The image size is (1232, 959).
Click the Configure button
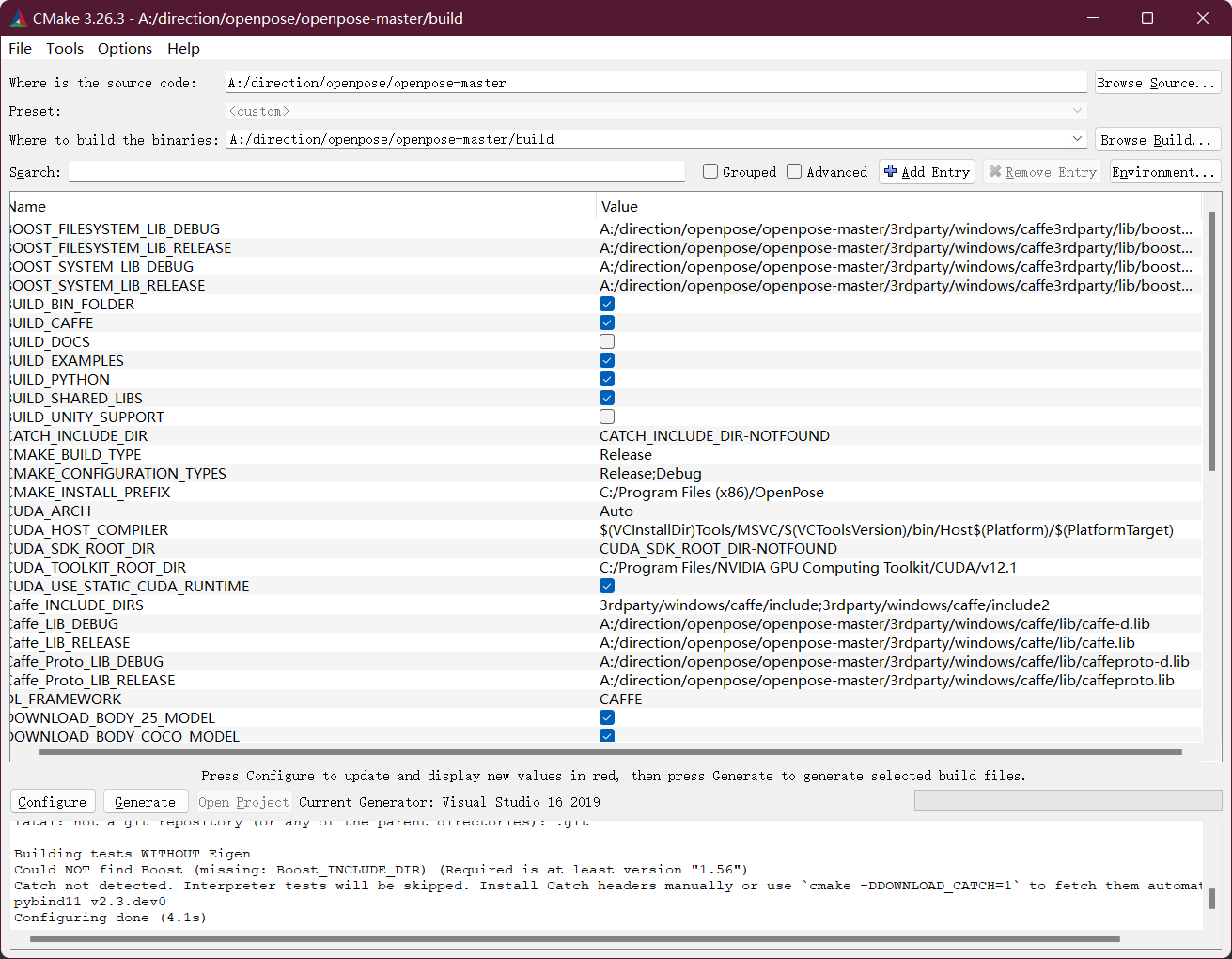(53, 802)
